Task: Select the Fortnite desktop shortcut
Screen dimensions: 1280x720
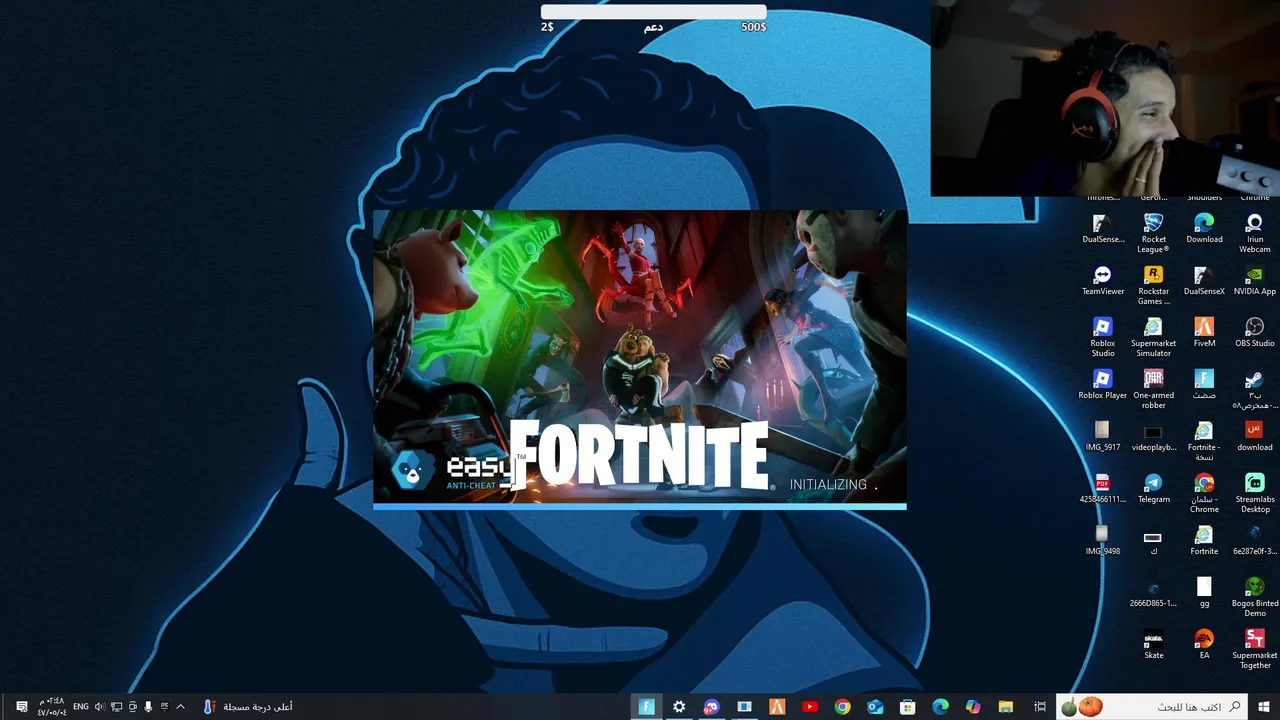Action: [1204, 541]
